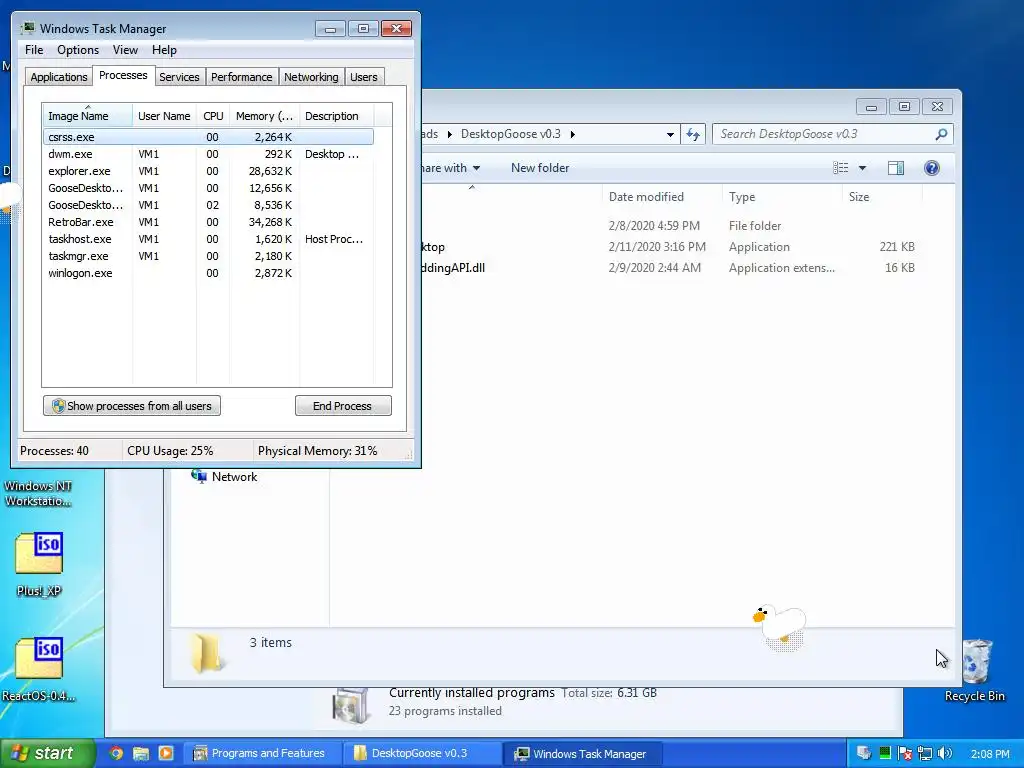Select the dwm.exe process
Screen dimensions: 1024x768
pos(208,154)
